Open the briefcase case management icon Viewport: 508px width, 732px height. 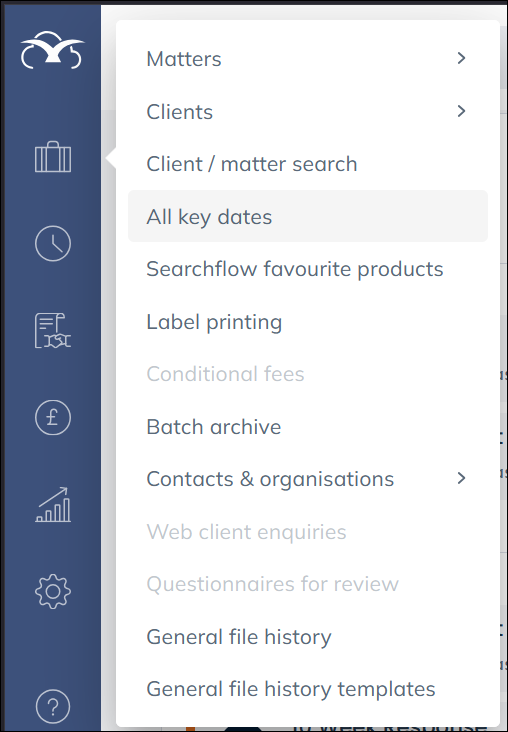53,157
